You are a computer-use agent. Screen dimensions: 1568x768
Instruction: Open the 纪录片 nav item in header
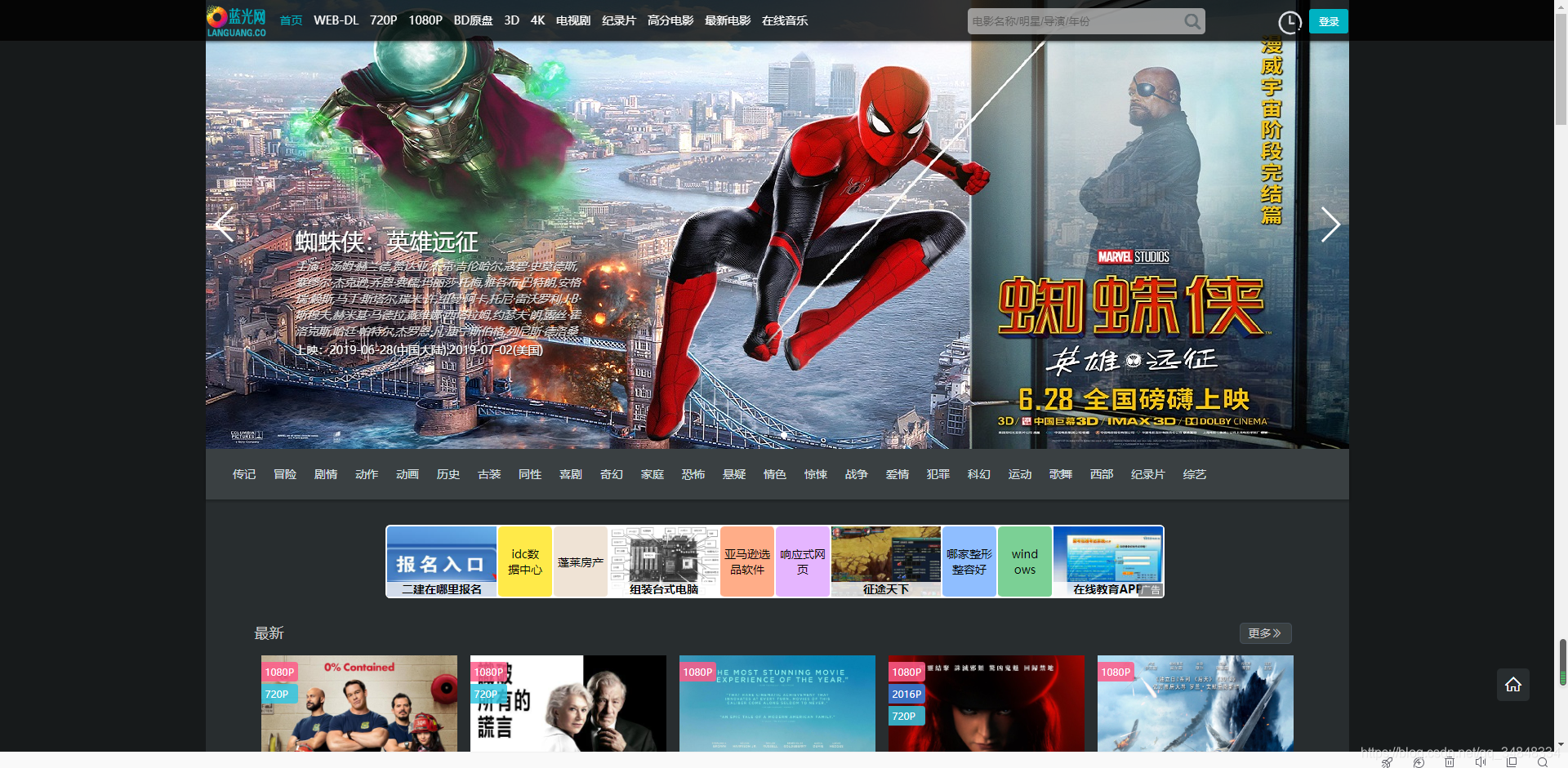(619, 20)
